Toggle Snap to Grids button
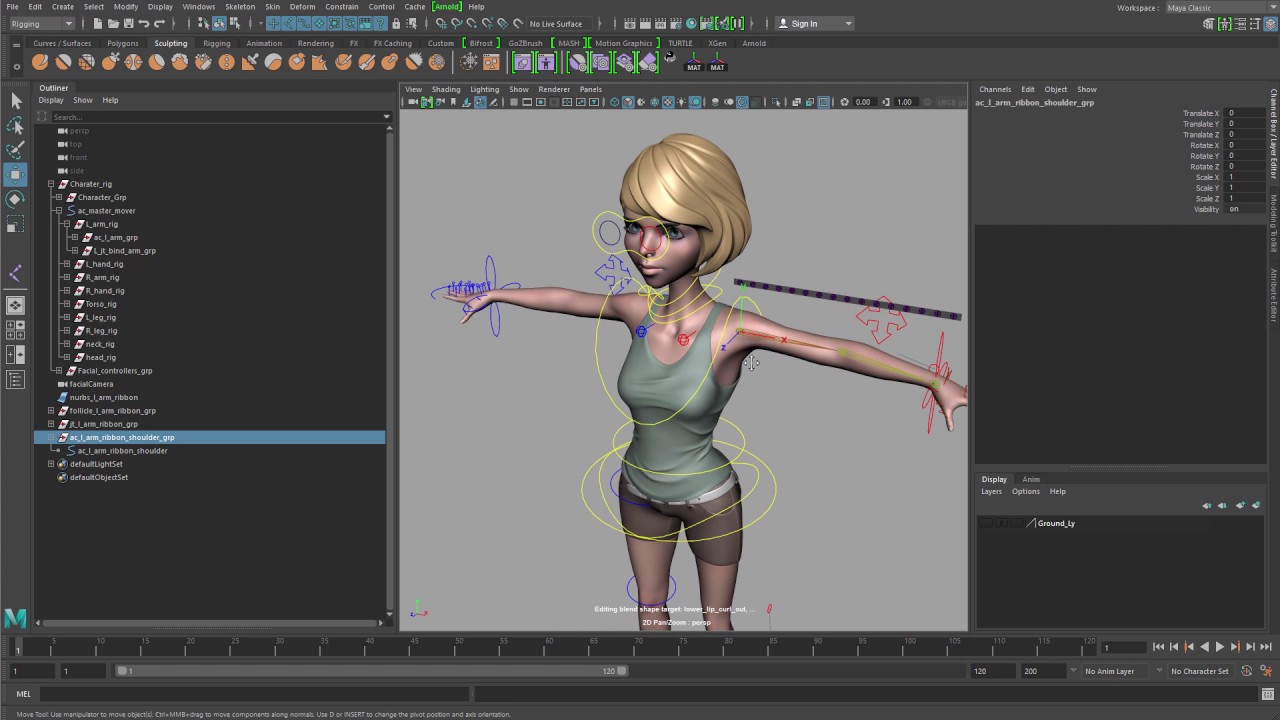1280x720 pixels. click(x=440, y=23)
